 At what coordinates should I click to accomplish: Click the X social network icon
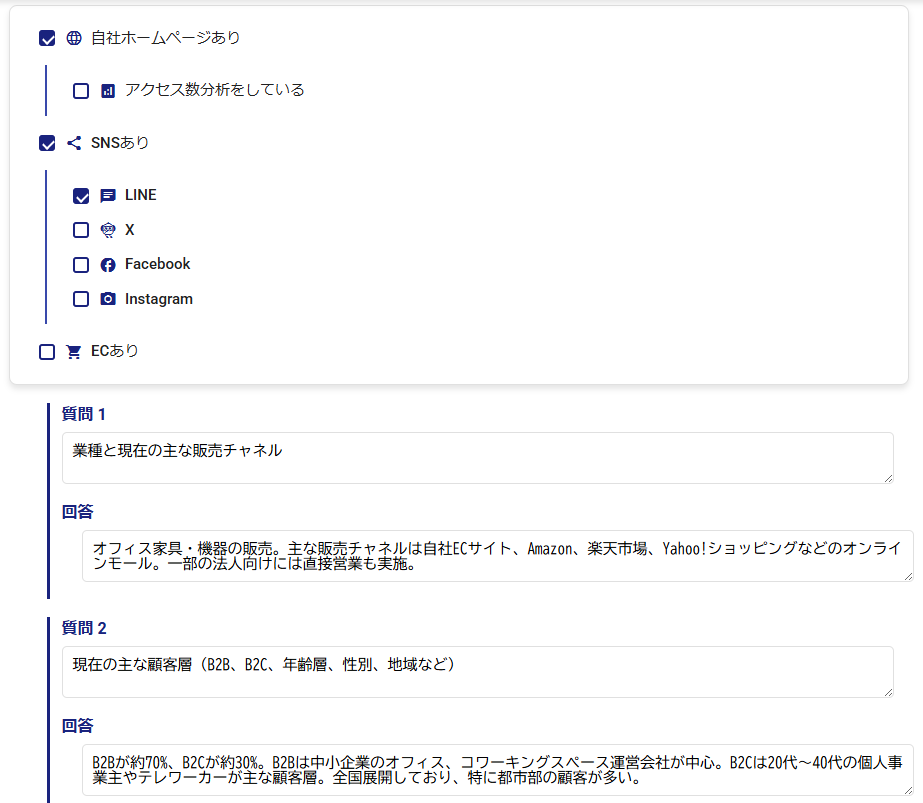[x=108, y=230]
